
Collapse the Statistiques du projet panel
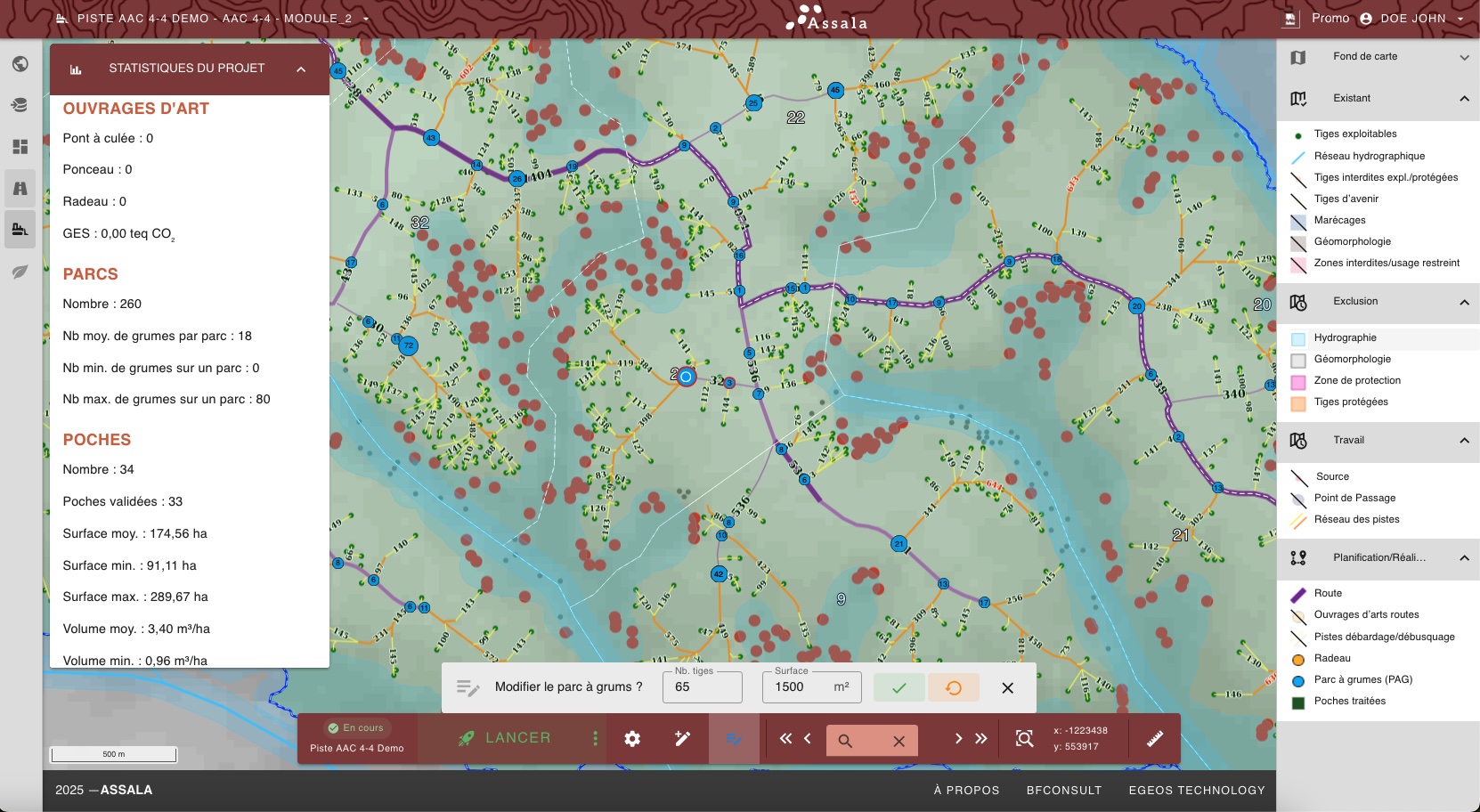[x=301, y=69]
